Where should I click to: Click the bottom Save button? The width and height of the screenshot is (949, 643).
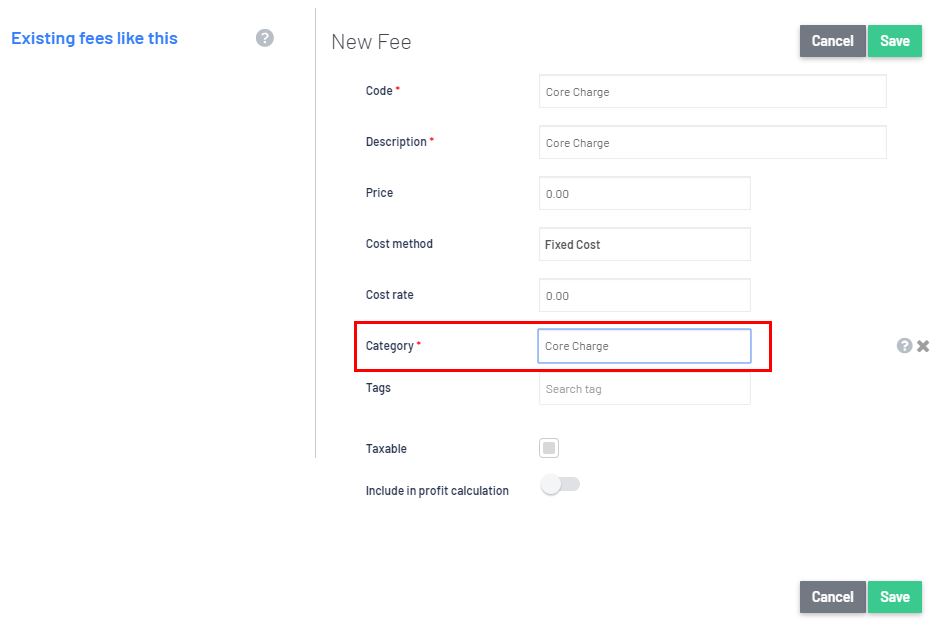pyautogui.click(x=895, y=597)
